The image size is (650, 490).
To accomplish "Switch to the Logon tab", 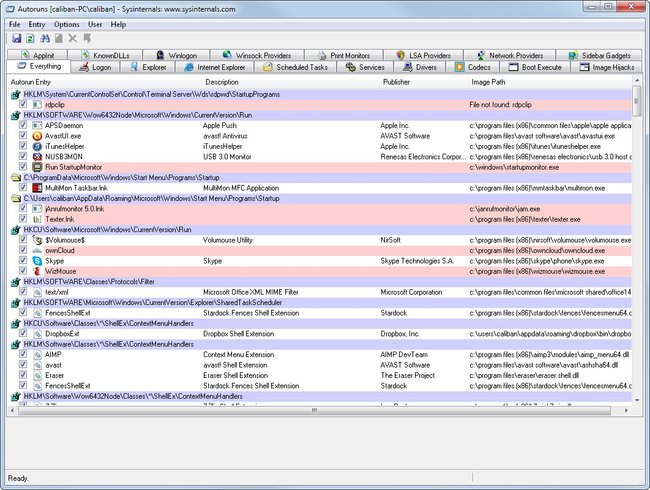I will click(95, 67).
